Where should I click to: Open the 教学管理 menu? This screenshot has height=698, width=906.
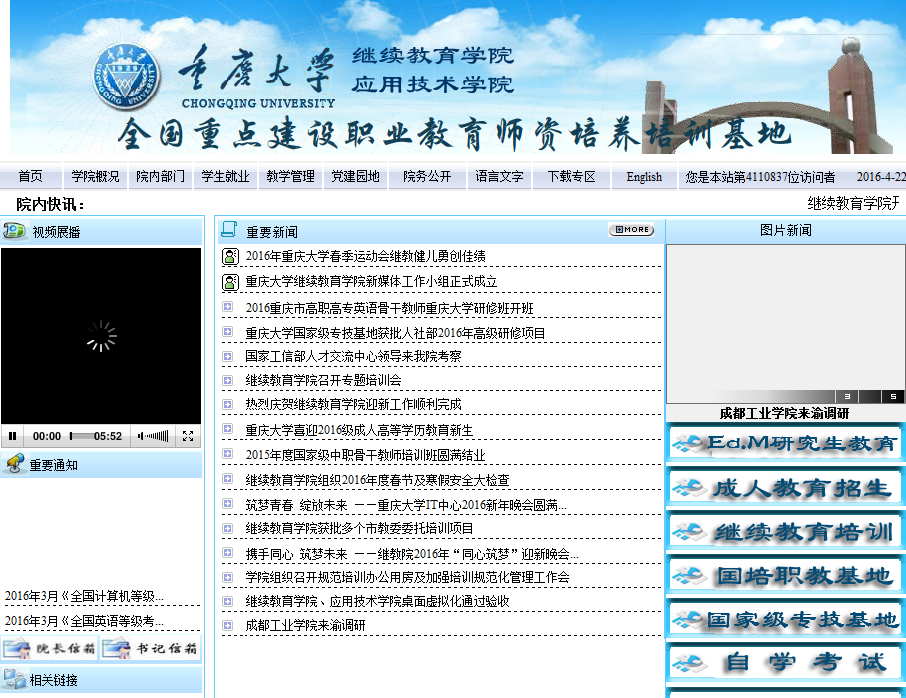coord(290,176)
